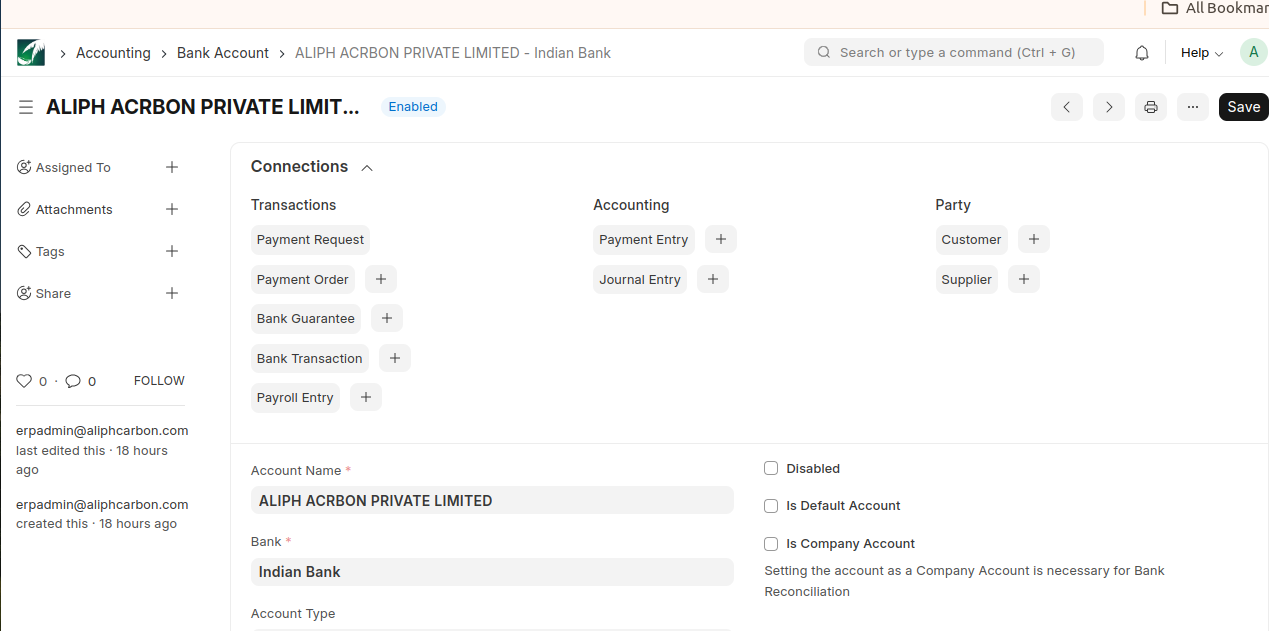This screenshot has width=1269, height=631.
Task: Go to previous document arrow
Action: (x=1067, y=107)
